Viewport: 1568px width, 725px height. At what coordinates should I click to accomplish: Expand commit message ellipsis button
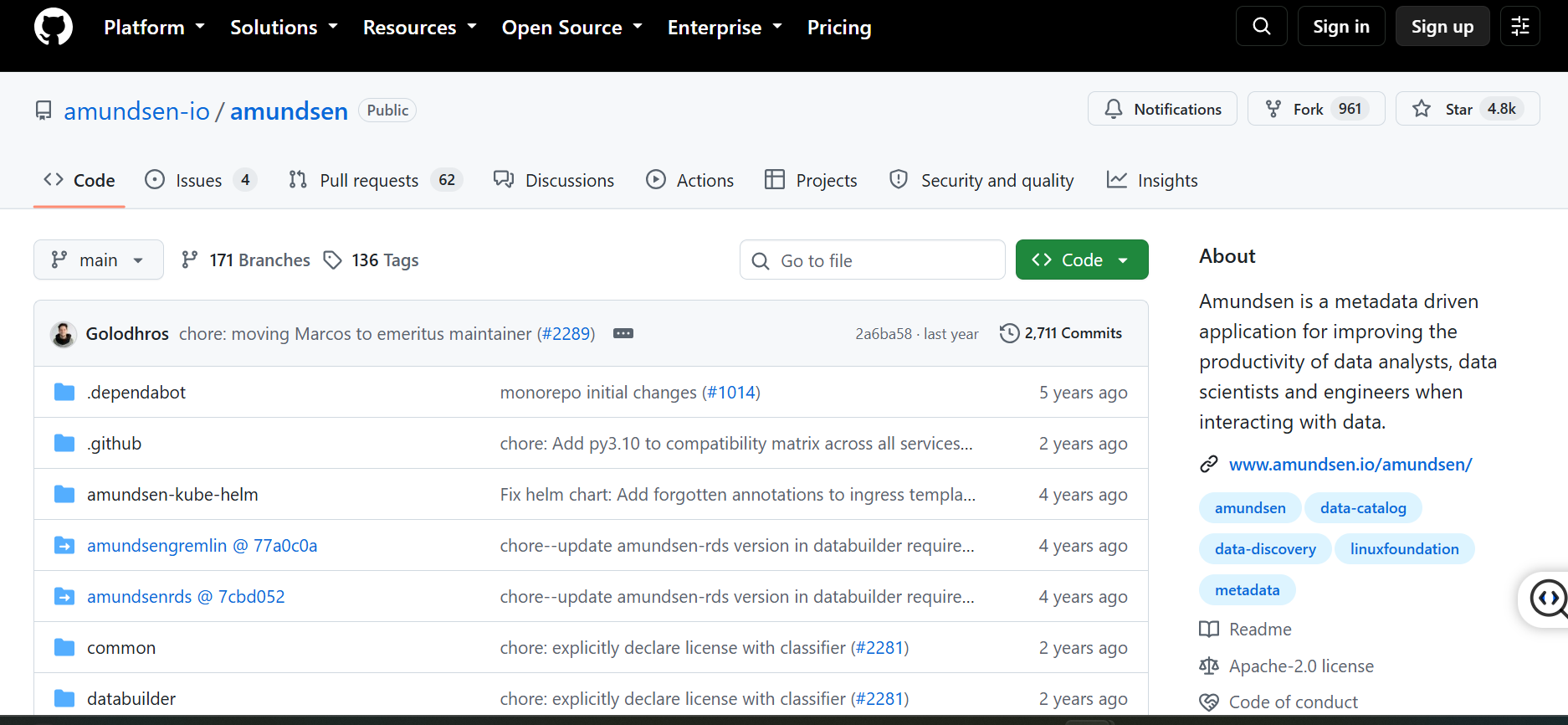[x=623, y=333]
